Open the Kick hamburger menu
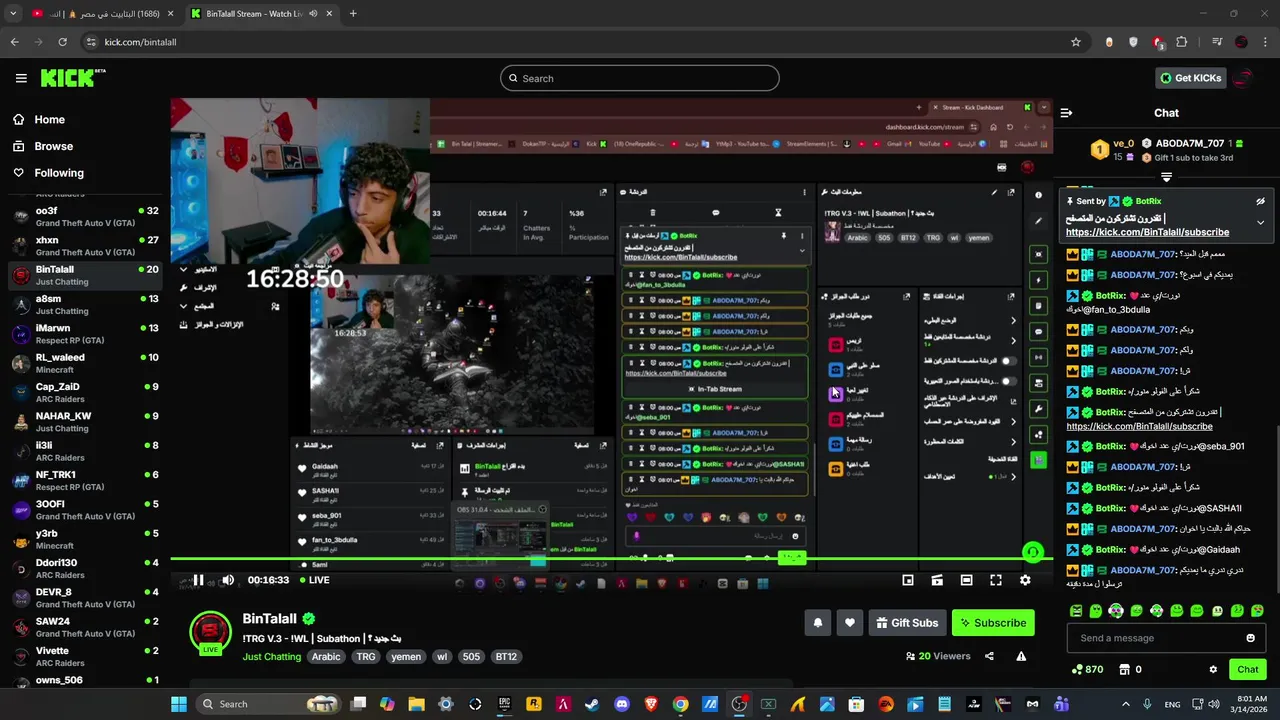Screen dimensions: 1280x720 click(21, 78)
